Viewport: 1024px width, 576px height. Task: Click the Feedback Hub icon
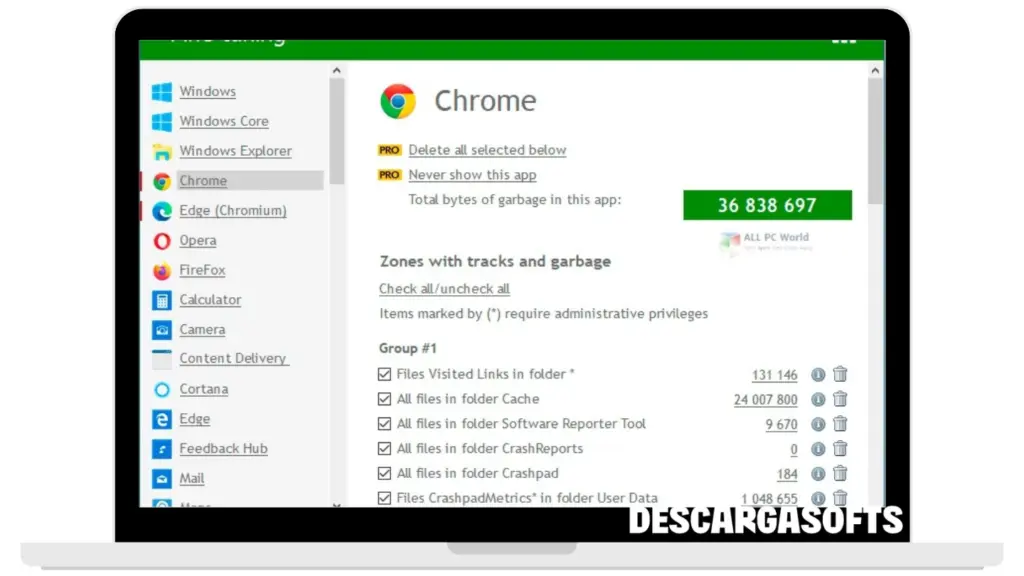[x=162, y=449]
